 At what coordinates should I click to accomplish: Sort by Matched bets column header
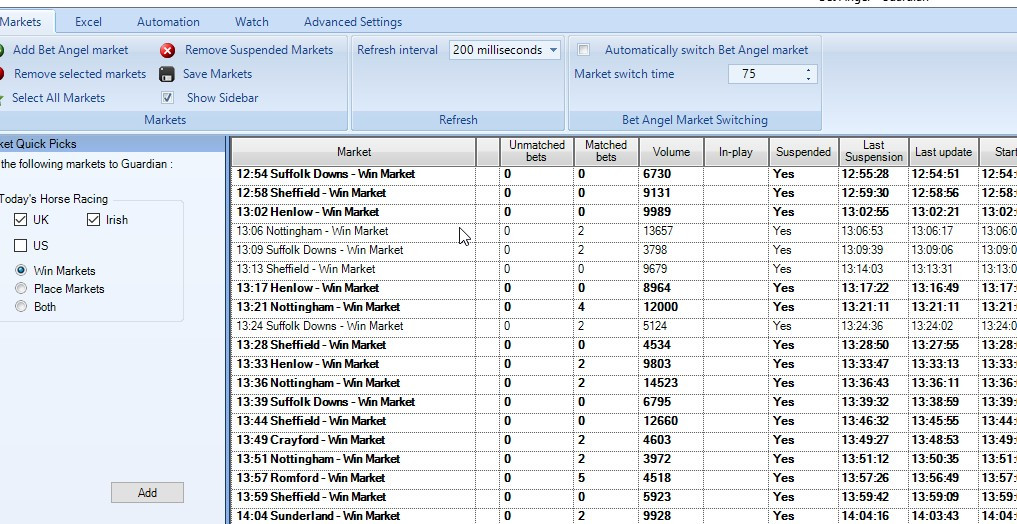(606, 152)
